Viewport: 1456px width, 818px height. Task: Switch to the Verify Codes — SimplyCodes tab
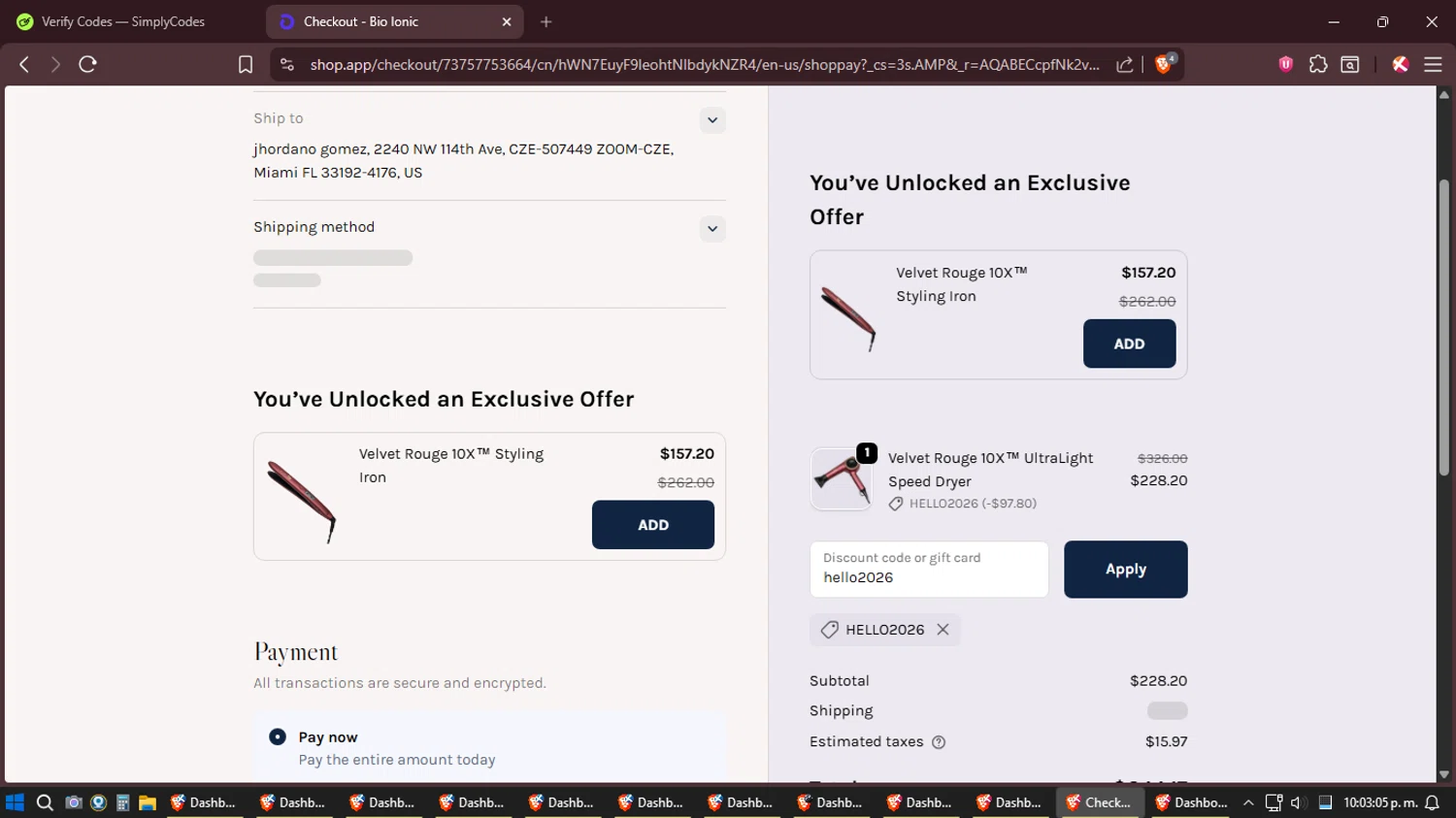(x=123, y=21)
